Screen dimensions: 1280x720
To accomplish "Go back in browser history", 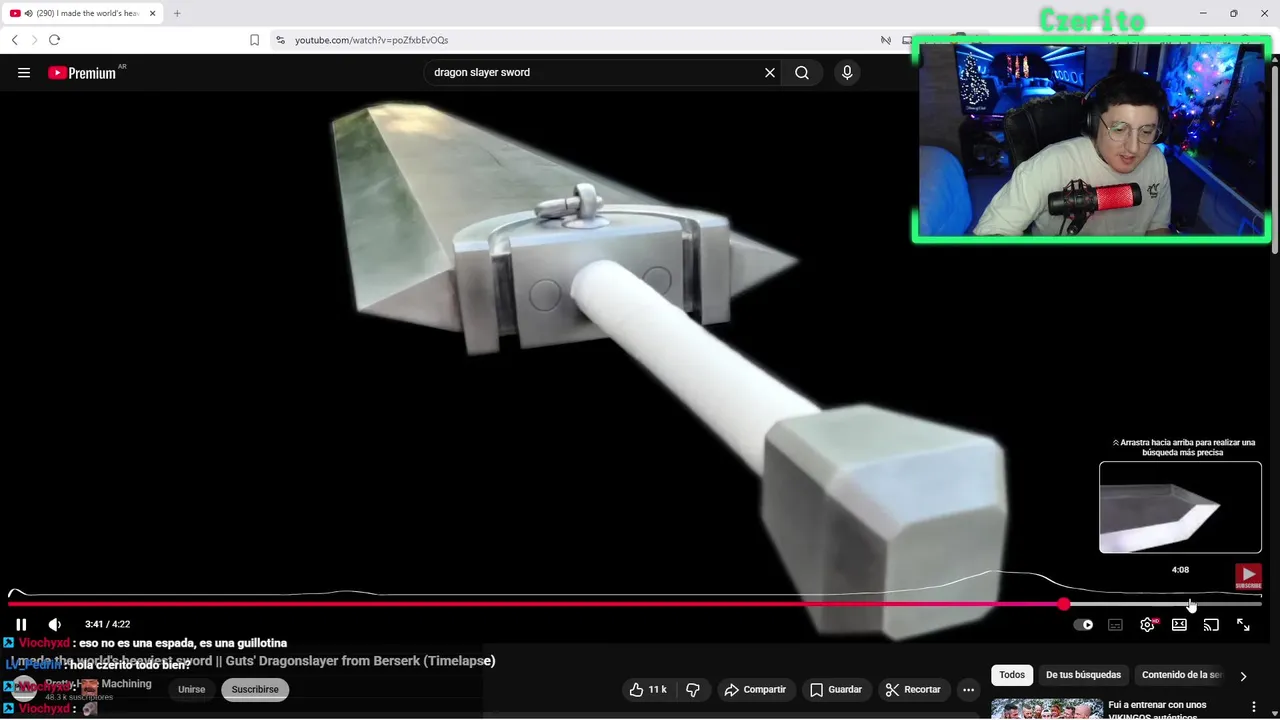I will (14, 40).
